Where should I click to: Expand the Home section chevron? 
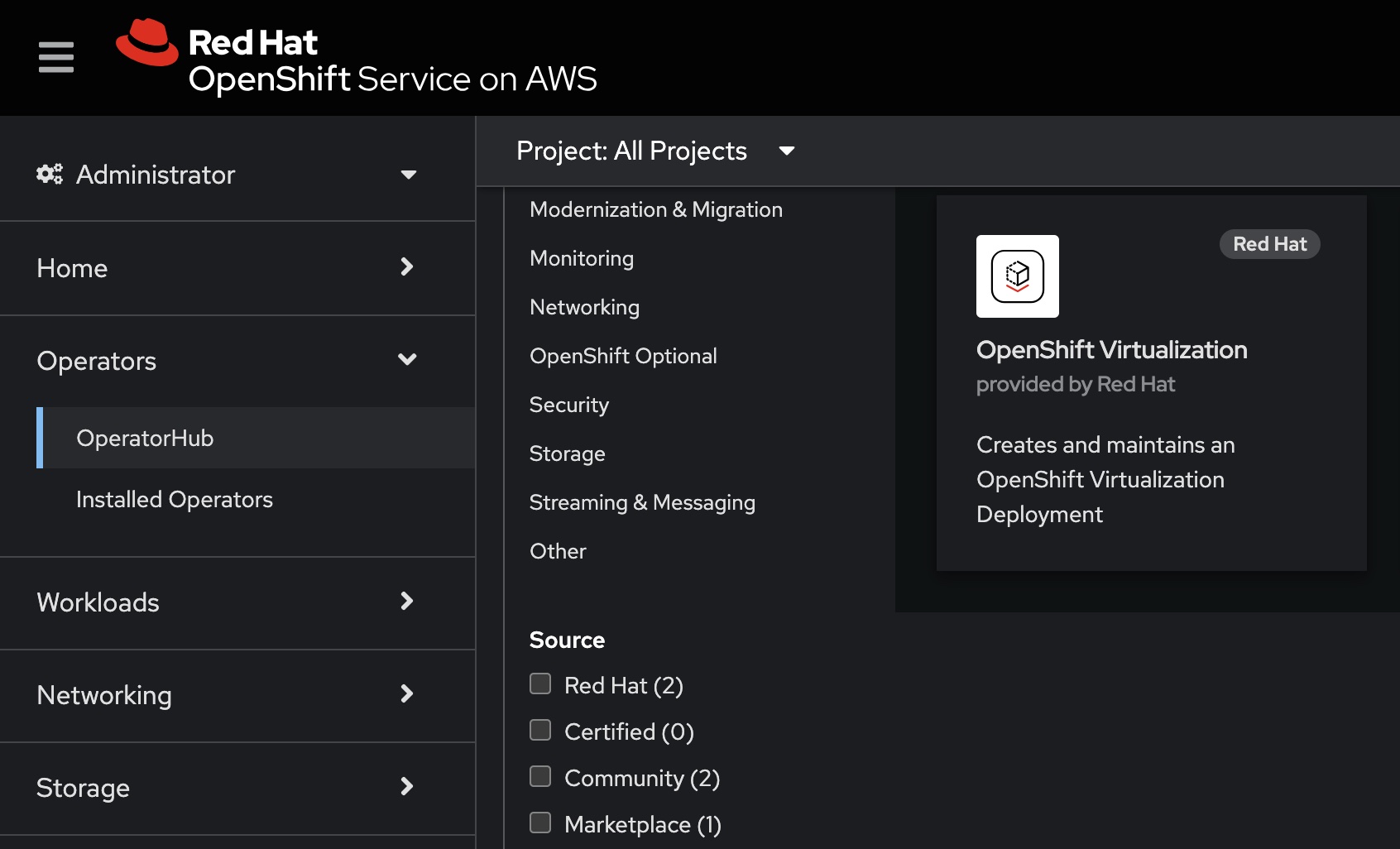[406, 267]
